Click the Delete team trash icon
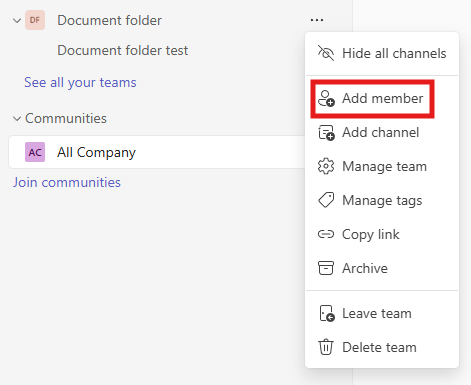The width and height of the screenshot is (471, 385). tap(326, 347)
